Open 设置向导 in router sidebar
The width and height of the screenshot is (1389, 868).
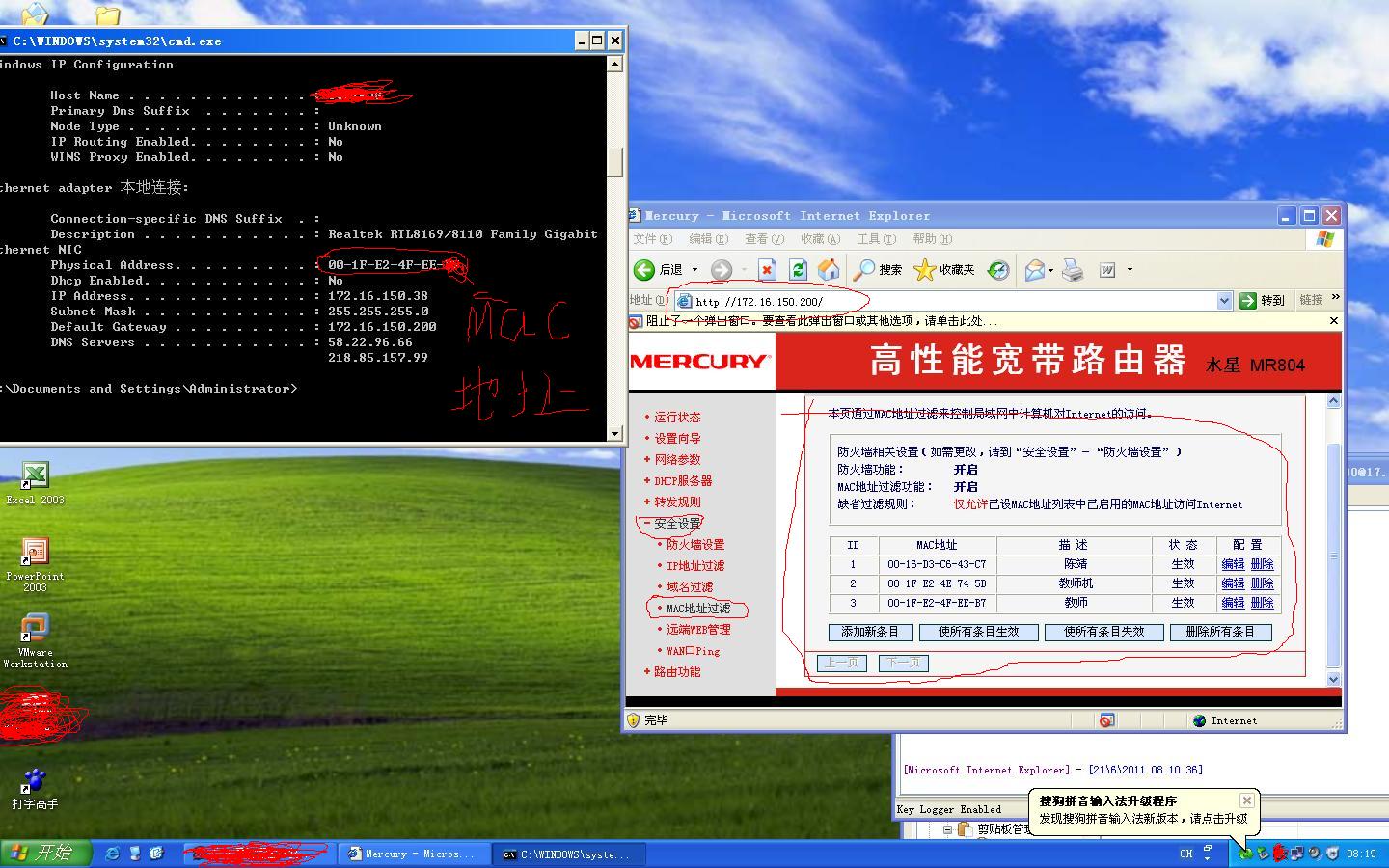tap(677, 439)
